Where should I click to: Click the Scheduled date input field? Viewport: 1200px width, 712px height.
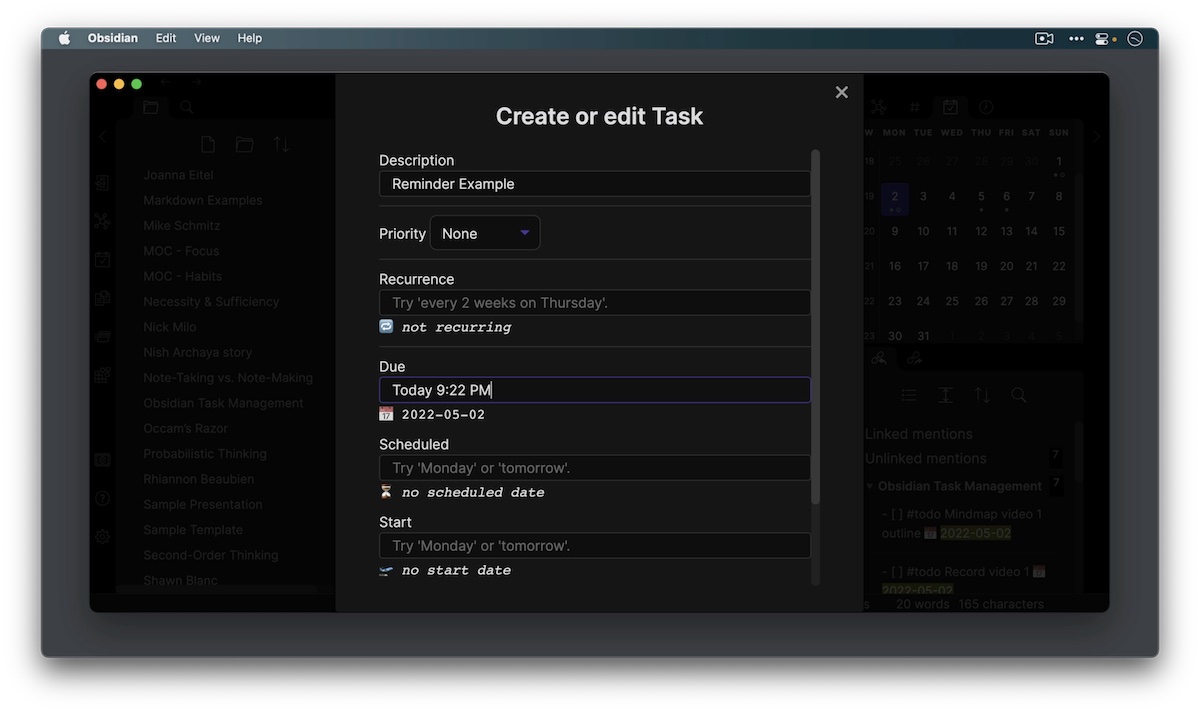click(595, 468)
